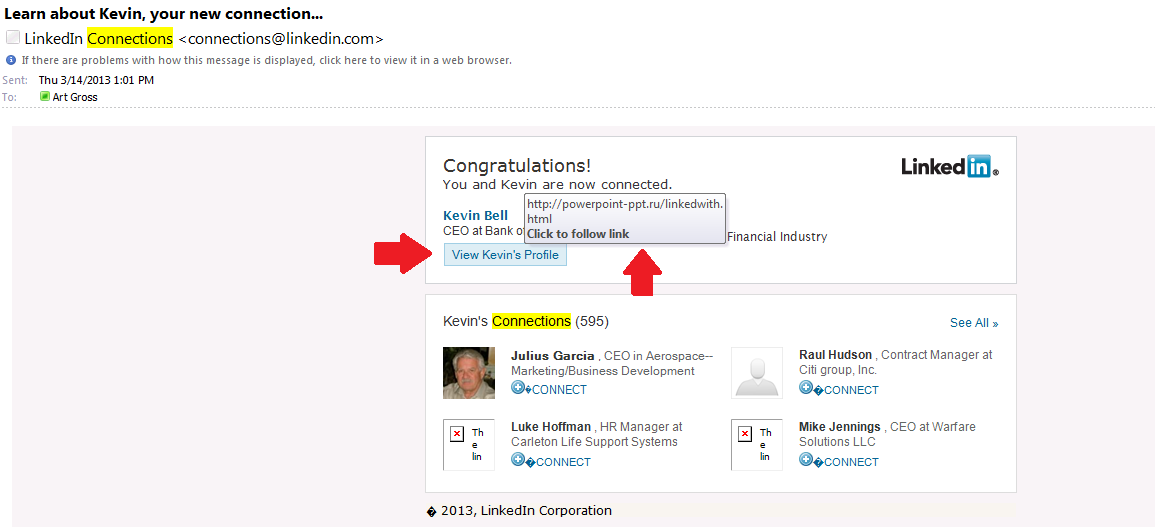
Task: Click view in web browser info message
Action: (266, 60)
